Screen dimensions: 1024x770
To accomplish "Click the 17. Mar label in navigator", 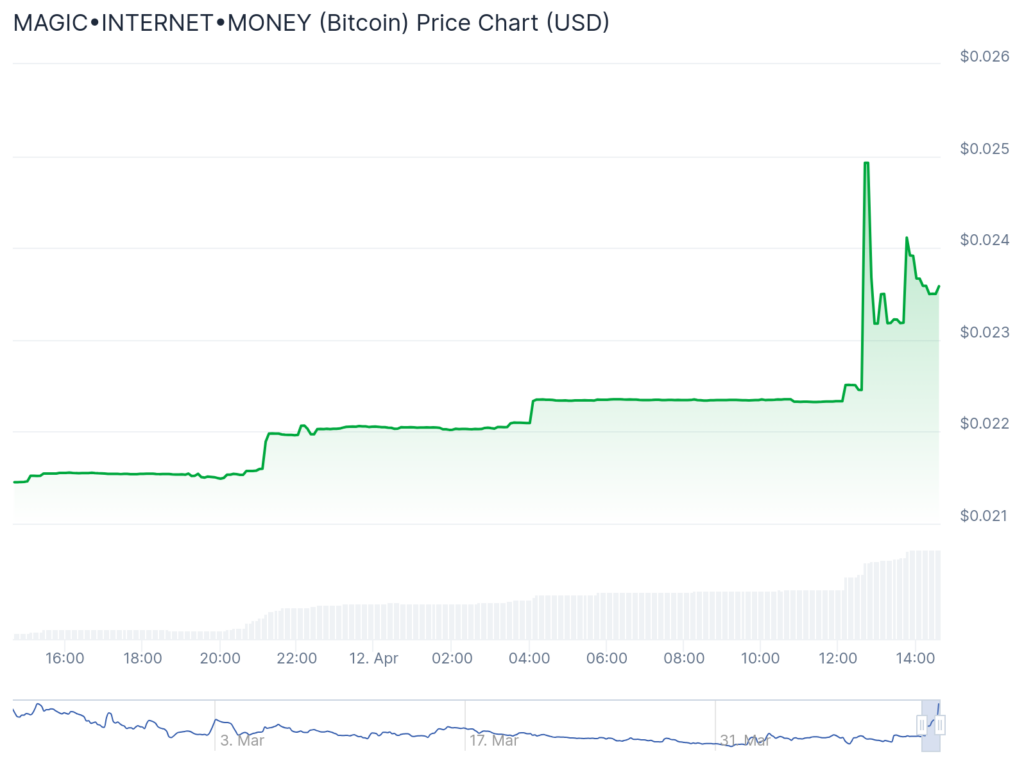I will [x=494, y=741].
